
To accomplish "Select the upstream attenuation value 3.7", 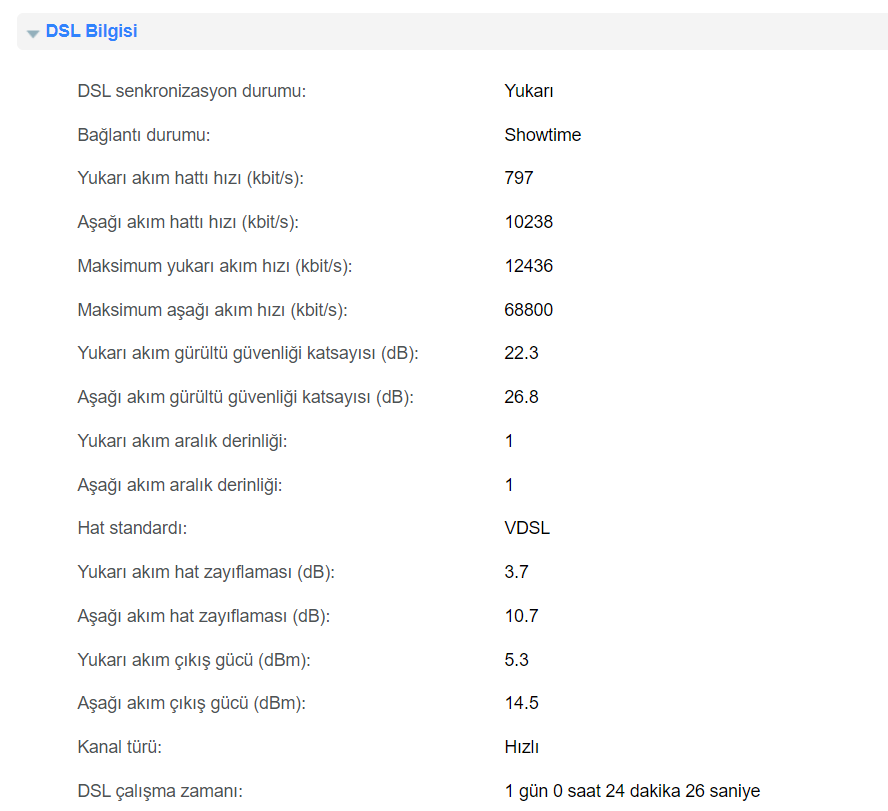I will point(516,572).
